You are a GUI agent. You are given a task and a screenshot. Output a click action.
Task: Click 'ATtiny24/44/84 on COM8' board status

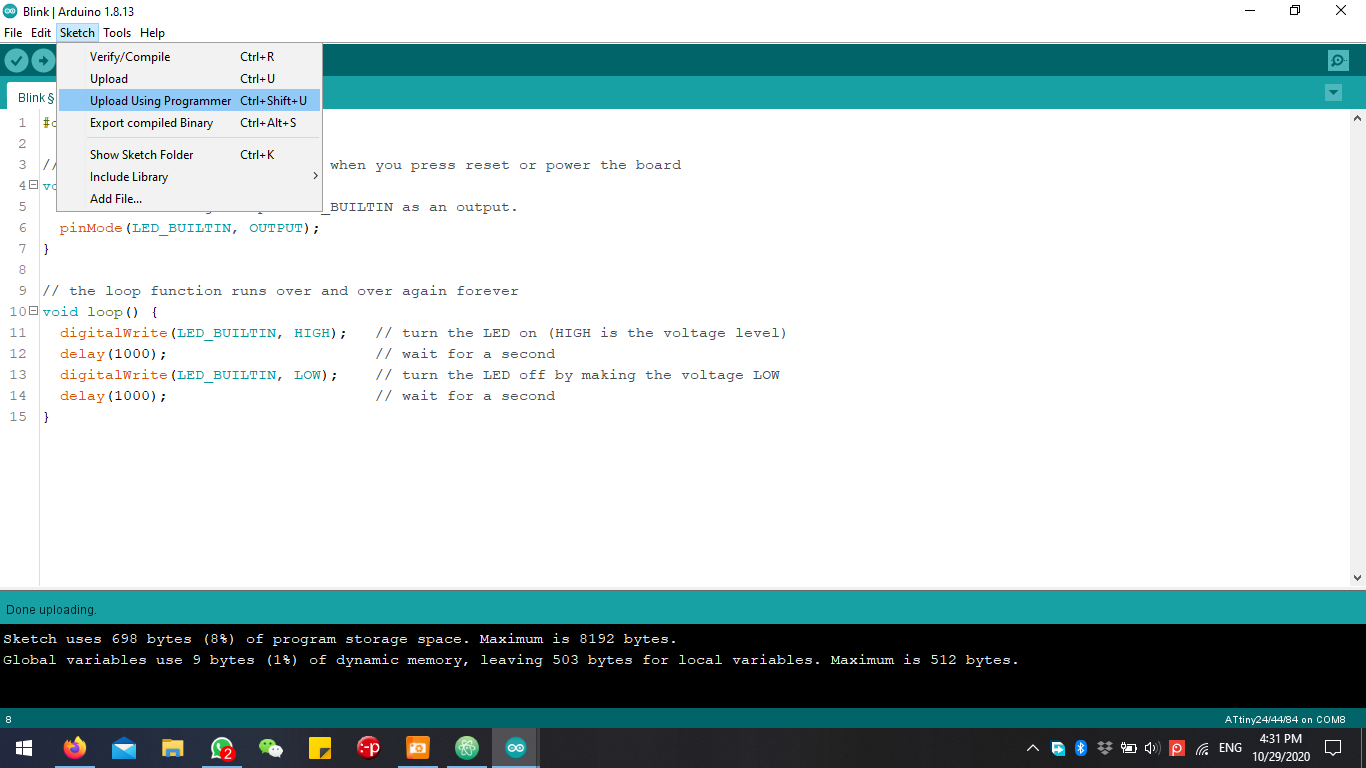tap(1285, 720)
